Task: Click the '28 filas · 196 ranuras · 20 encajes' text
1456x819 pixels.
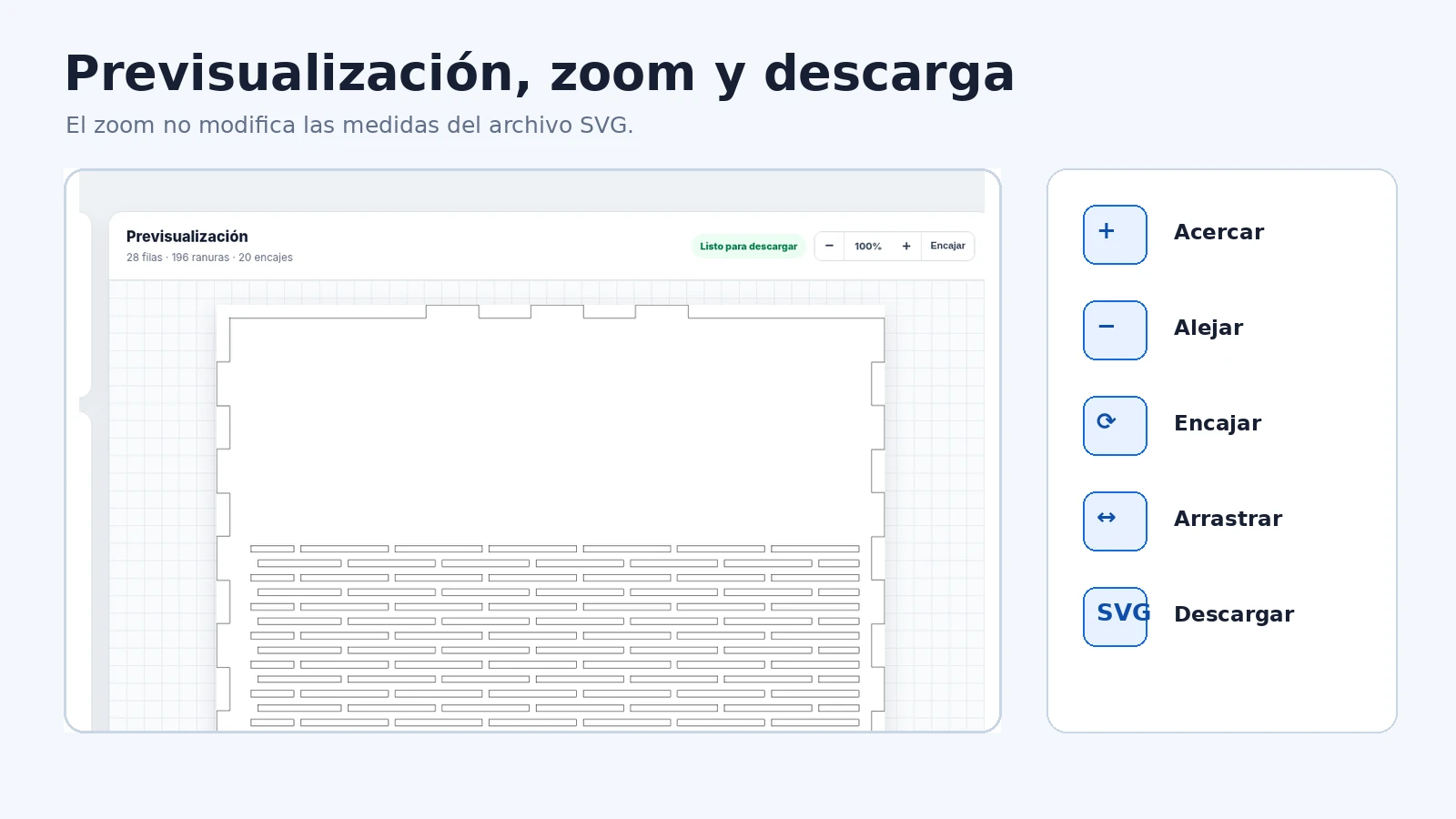Action: pos(209,258)
